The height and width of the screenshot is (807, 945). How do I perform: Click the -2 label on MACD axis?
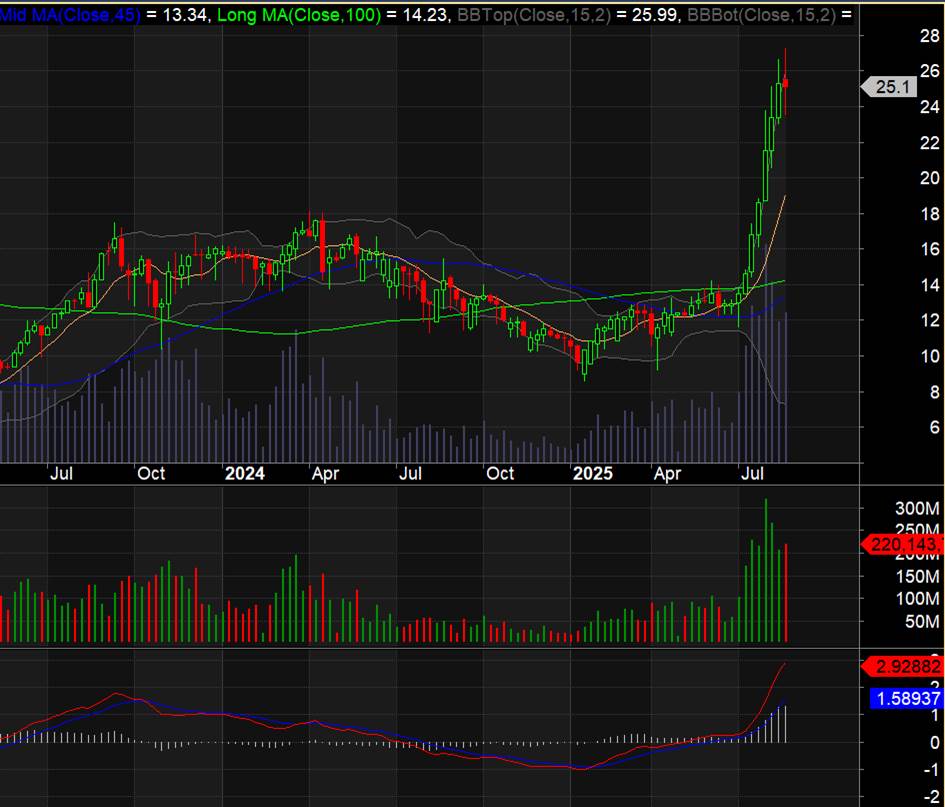(932, 798)
